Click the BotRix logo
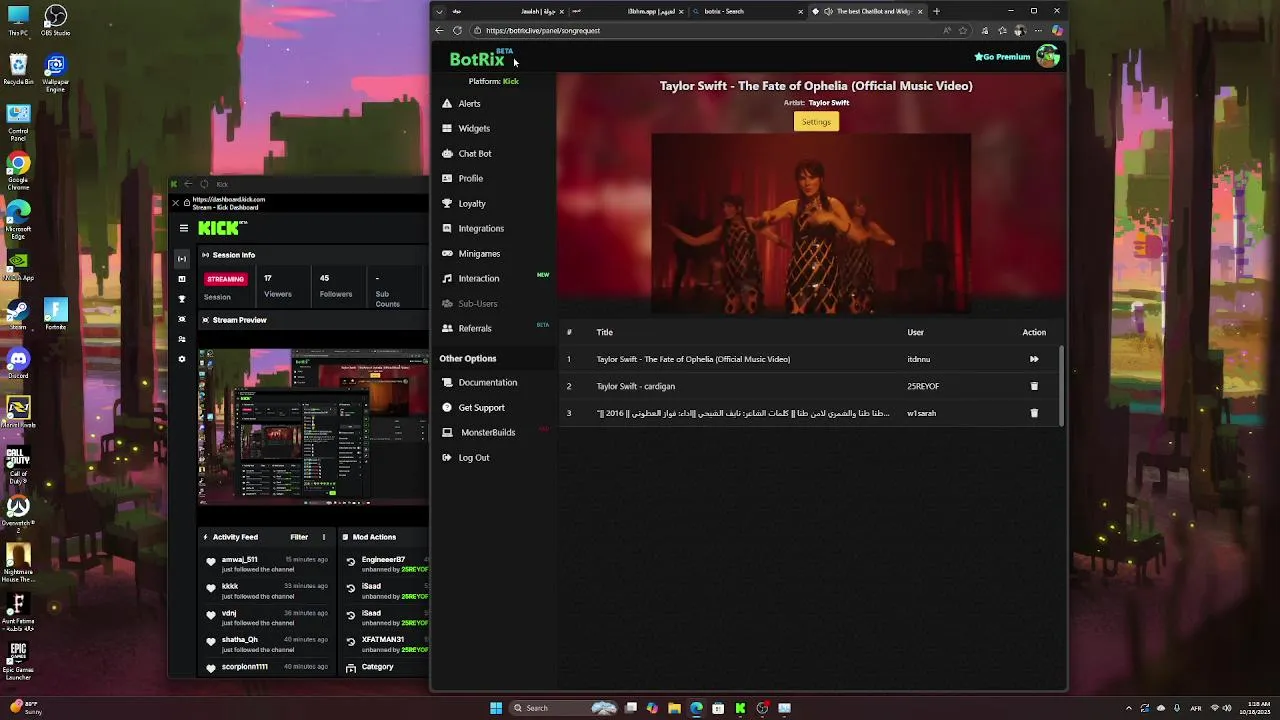Screen dimensions: 1280x720 pos(477,59)
